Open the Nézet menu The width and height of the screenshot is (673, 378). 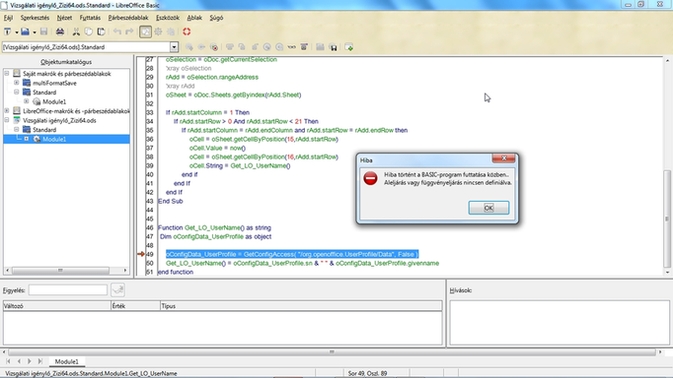point(64,18)
